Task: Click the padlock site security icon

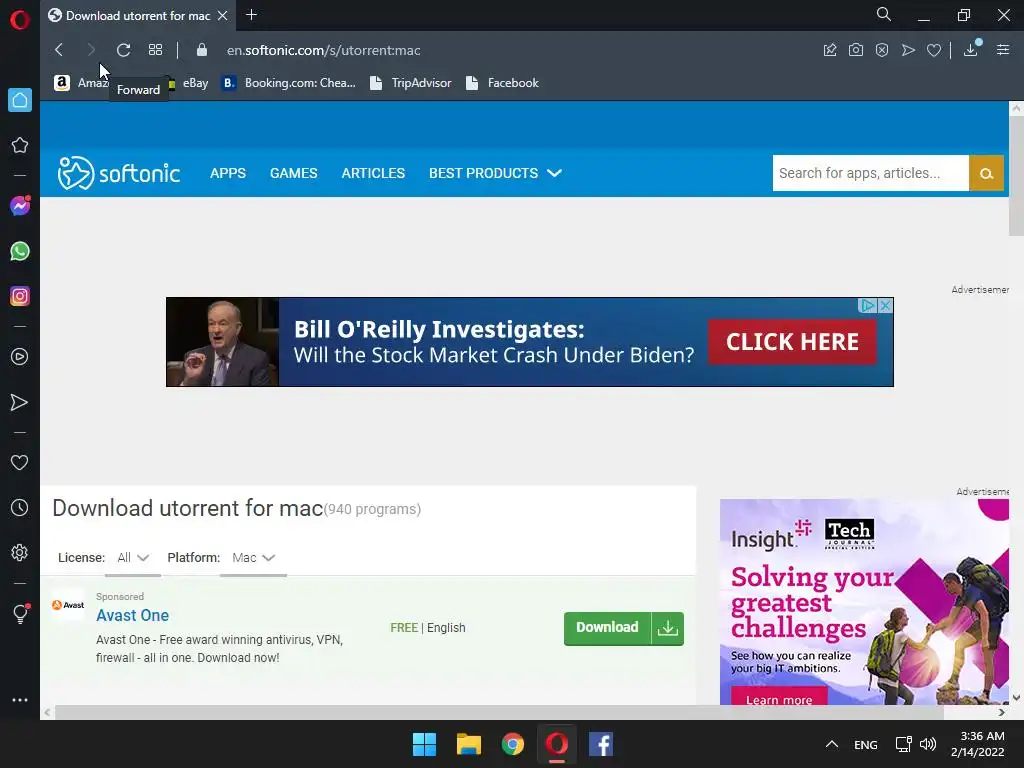Action: pyautogui.click(x=202, y=50)
